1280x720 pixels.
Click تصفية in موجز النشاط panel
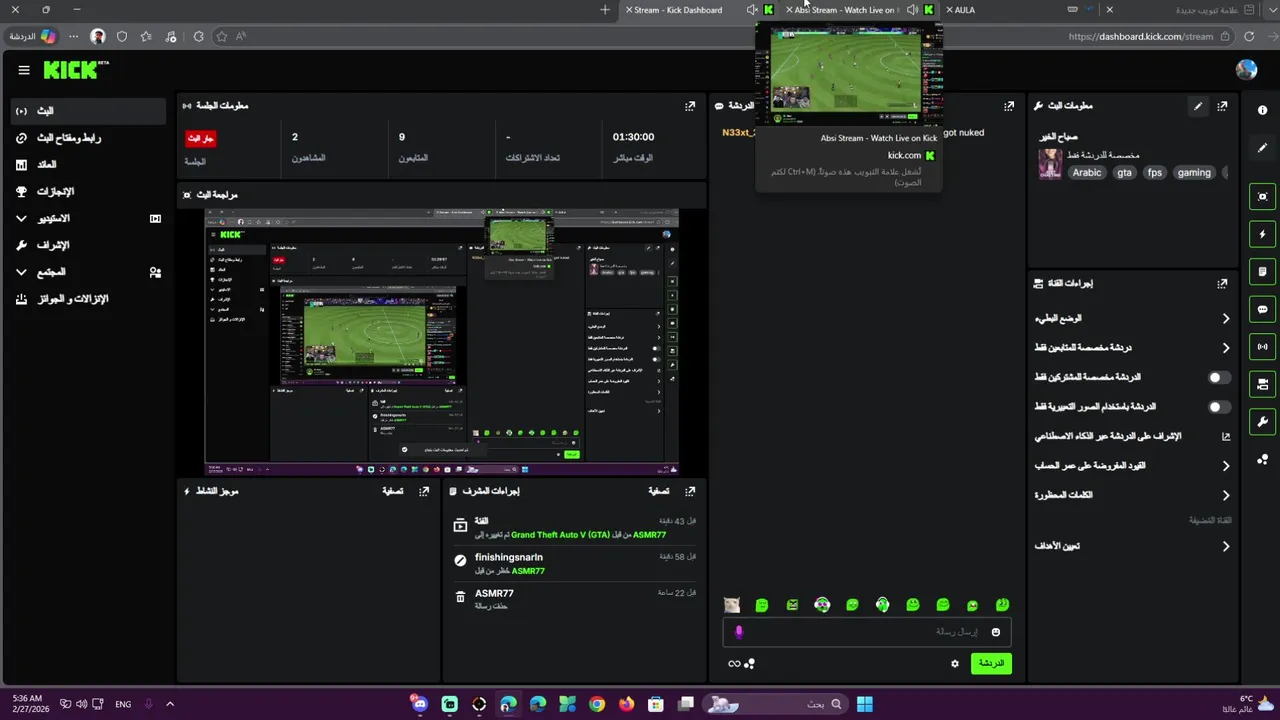point(393,492)
